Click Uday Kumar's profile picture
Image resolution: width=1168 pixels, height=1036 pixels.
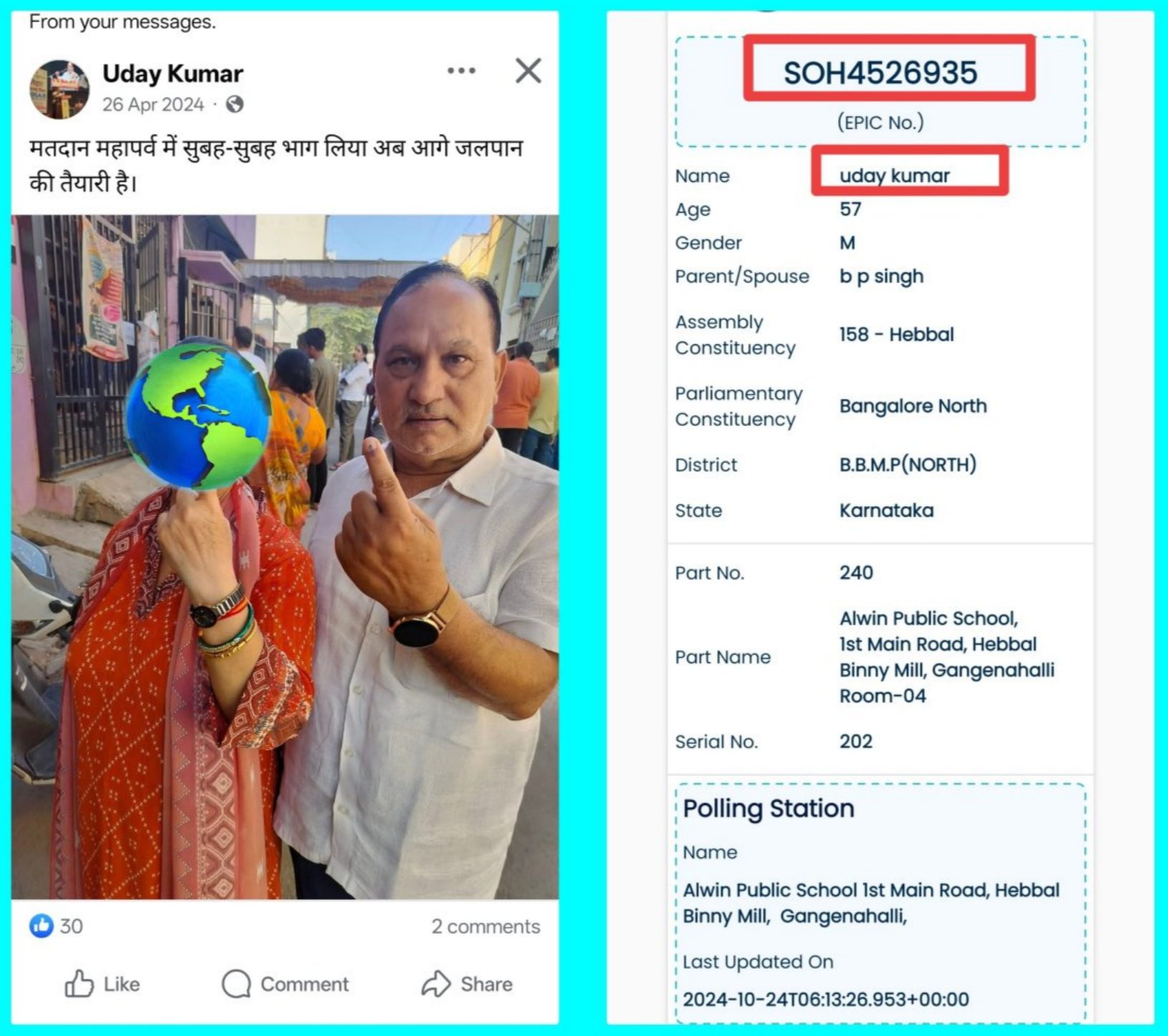tap(59, 89)
